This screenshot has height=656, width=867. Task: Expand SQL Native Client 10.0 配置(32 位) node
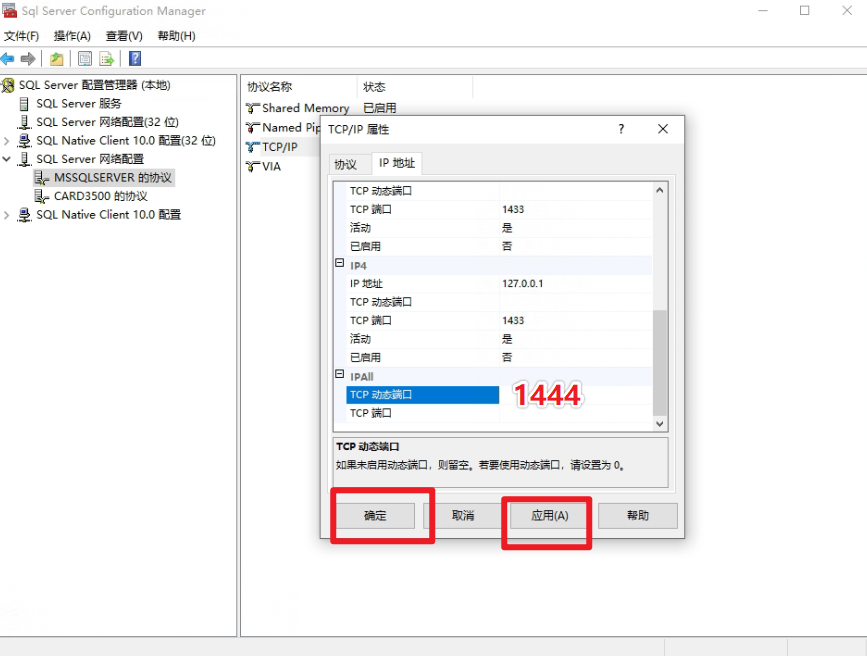pyautogui.click(x=7, y=141)
